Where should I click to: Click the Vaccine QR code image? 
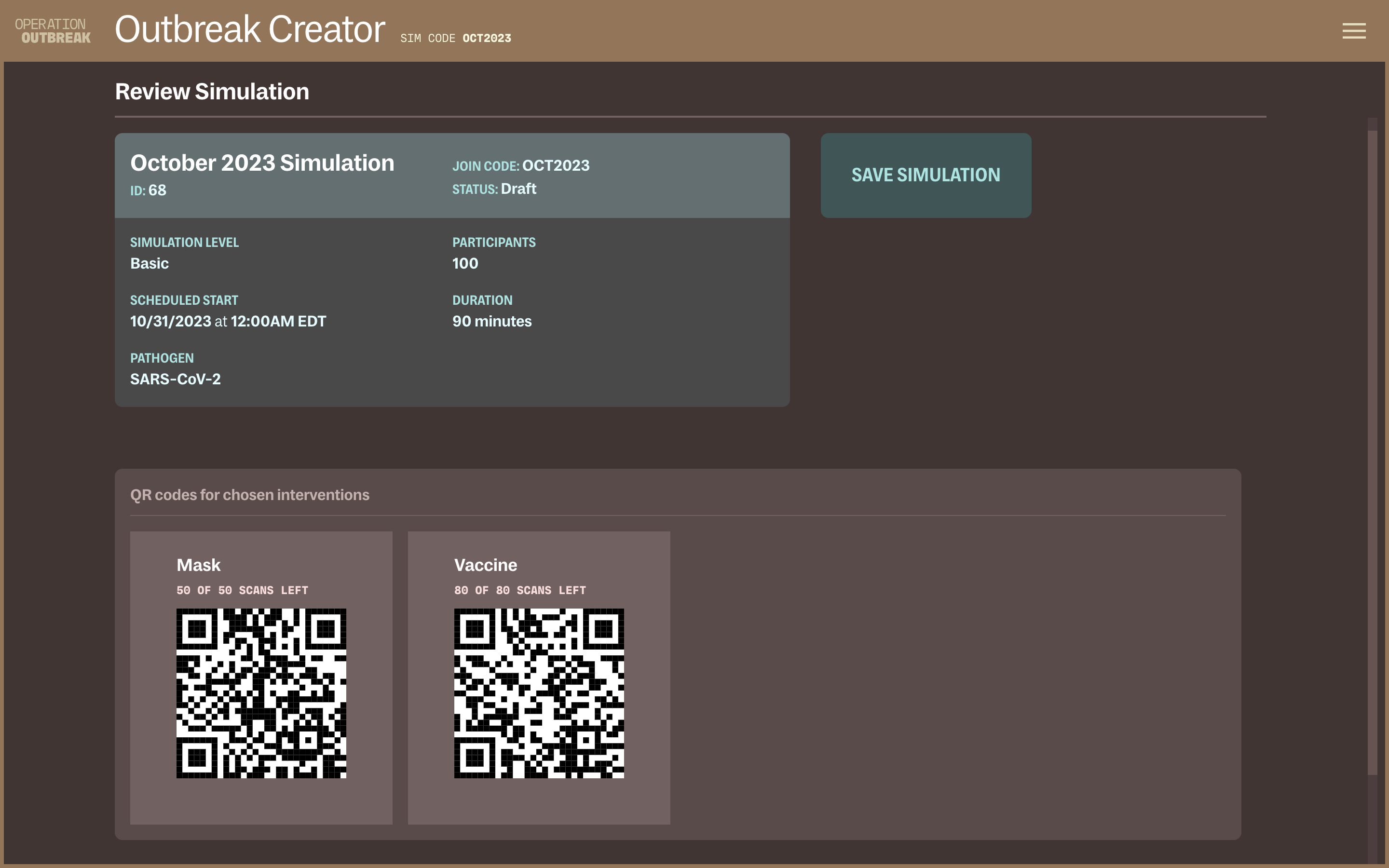click(x=539, y=693)
